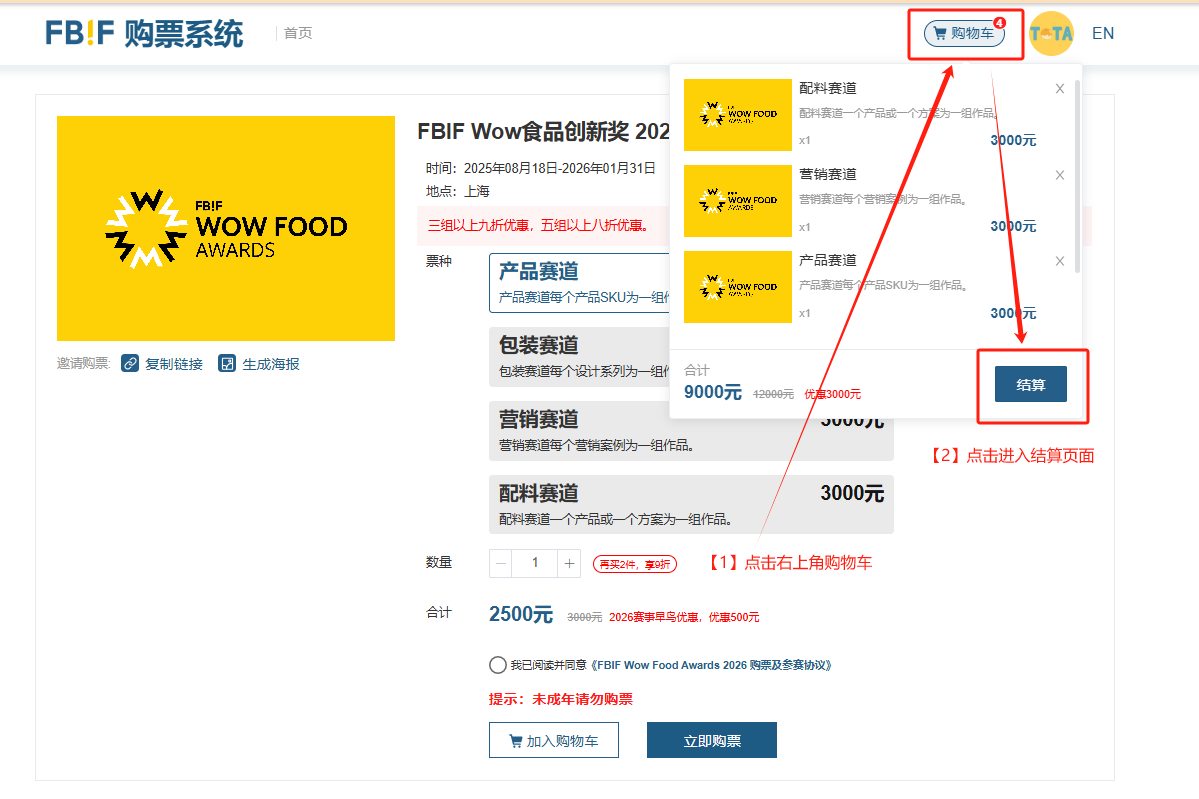This screenshot has height=799, width=1199.
Task: Click the 营销赛道 title in cart
Action: pyautogui.click(x=828, y=174)
